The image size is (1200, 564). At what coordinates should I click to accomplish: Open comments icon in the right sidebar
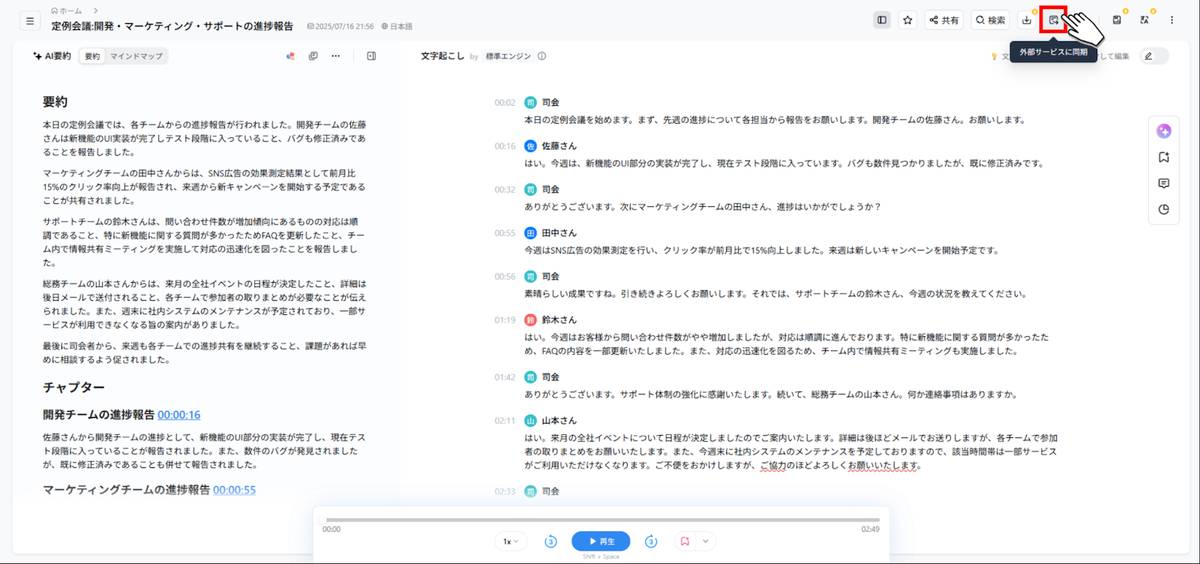coord(1164,183)
